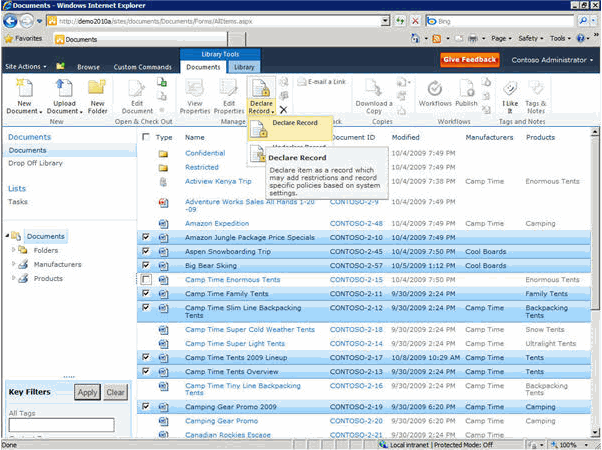Click the Declare Record ribbon button

[261, 96]
